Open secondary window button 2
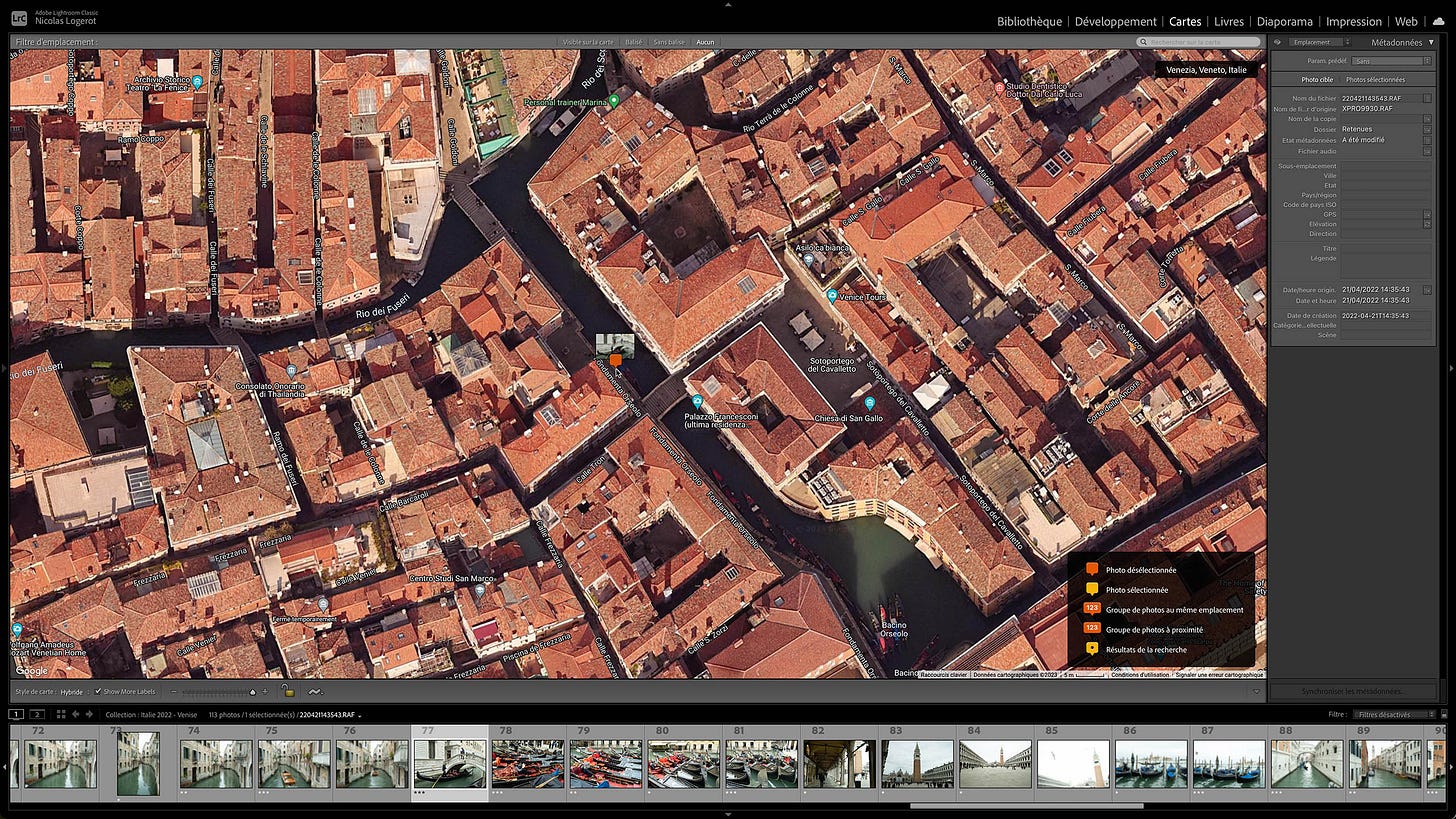This screenshot has height=819, width=1456. tap(37, 714)
